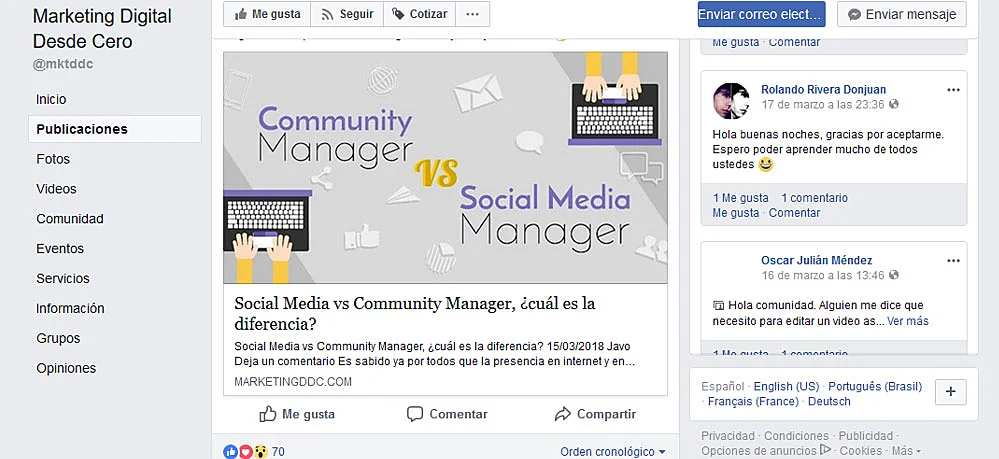
Task: Click the Compartir share arrow under post
Action: [595, 414]
